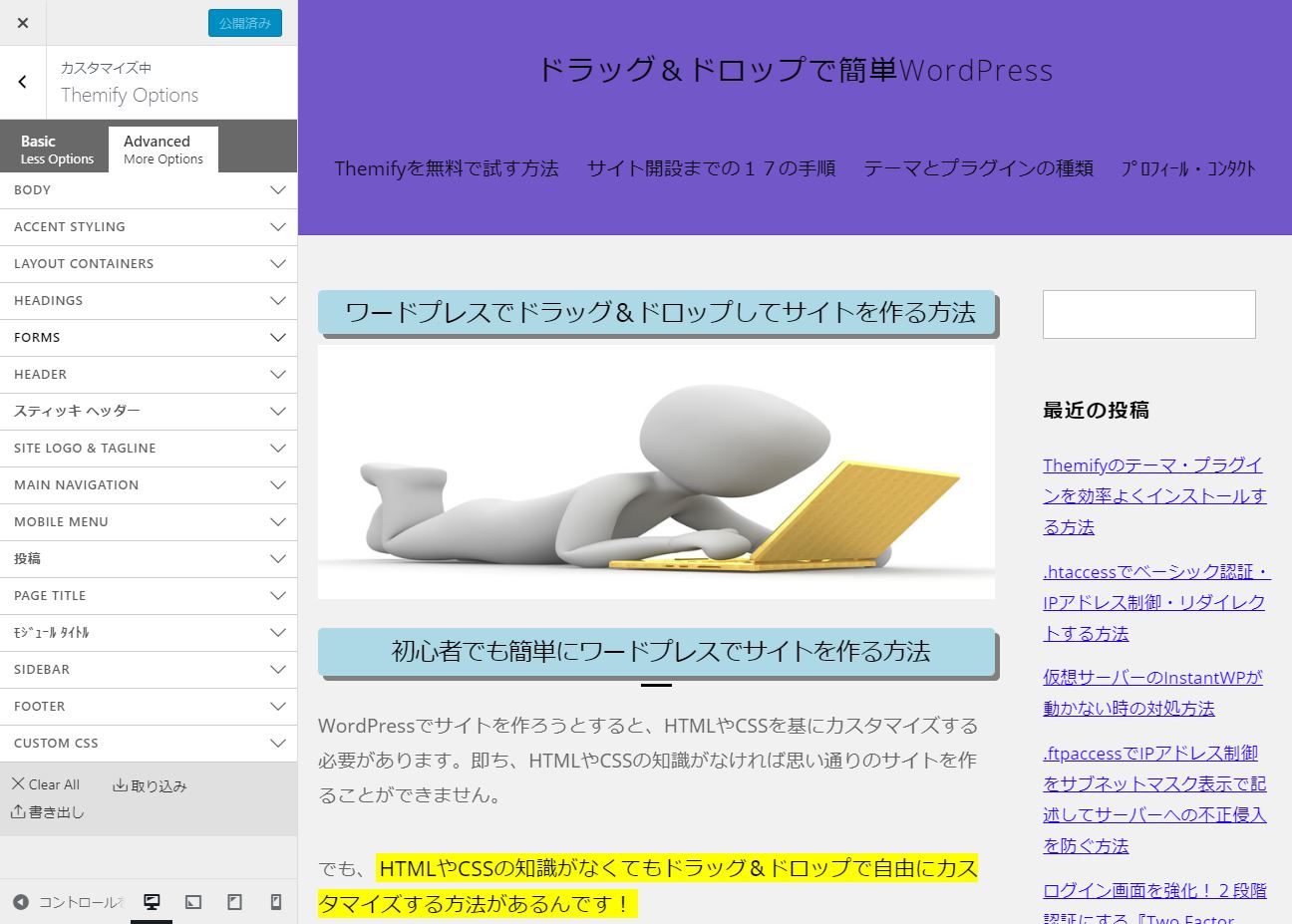Image resolution: width=1292 pixels, height=924 pixels.
Task: Expand the BODY section
Action: point(149,190)
